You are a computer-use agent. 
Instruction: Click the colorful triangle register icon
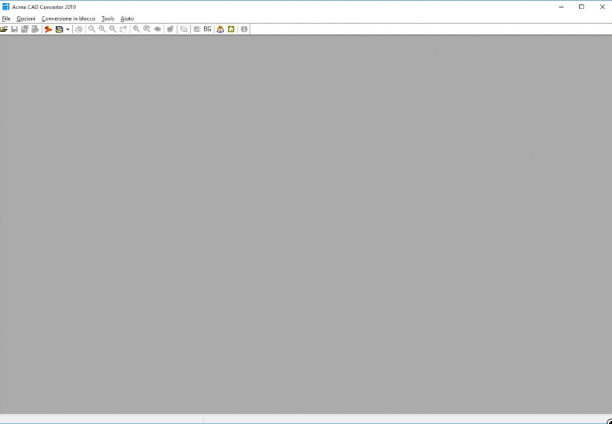[221, 29]
